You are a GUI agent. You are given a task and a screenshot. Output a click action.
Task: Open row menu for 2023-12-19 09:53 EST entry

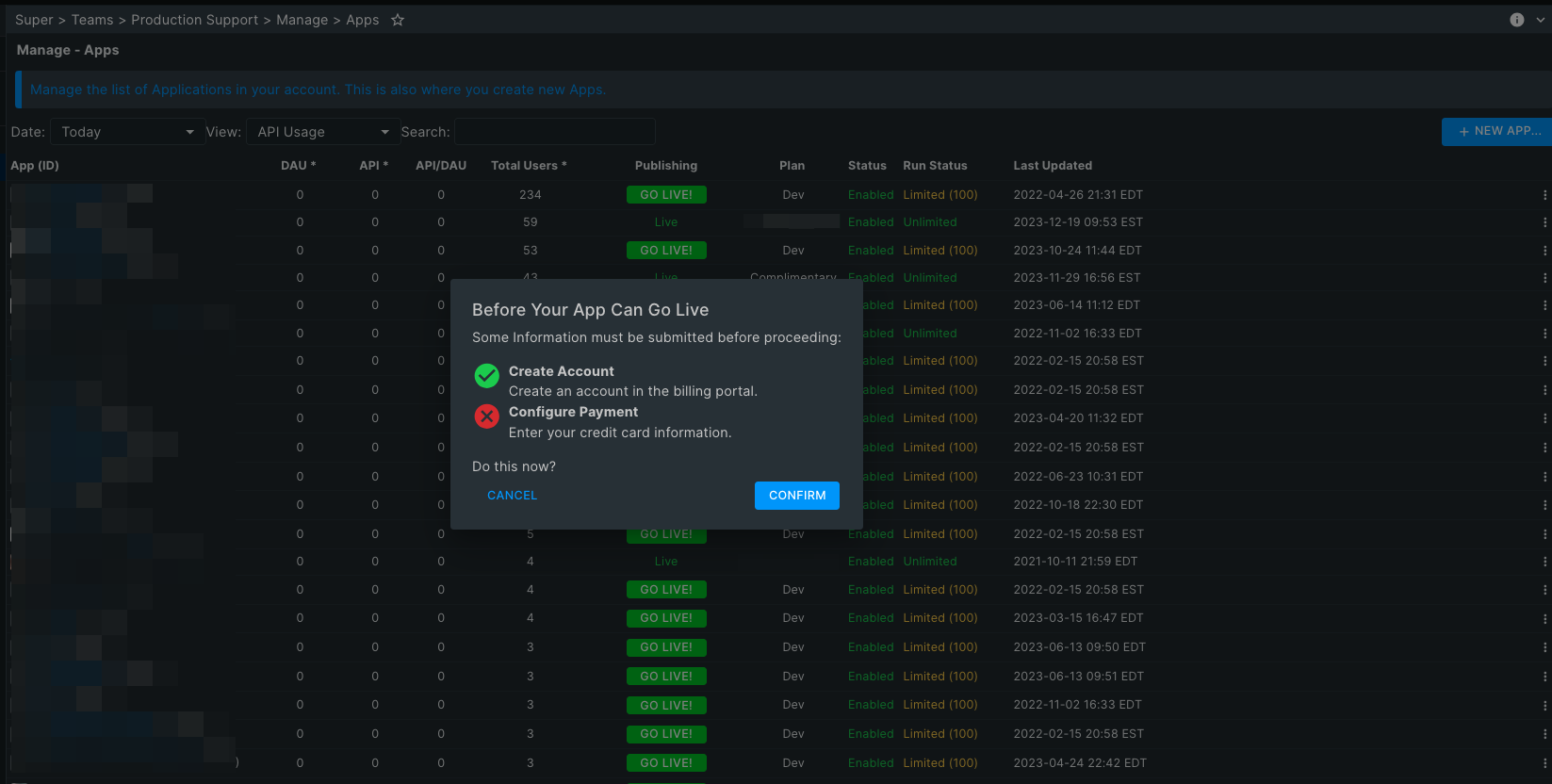[1544, 222]
